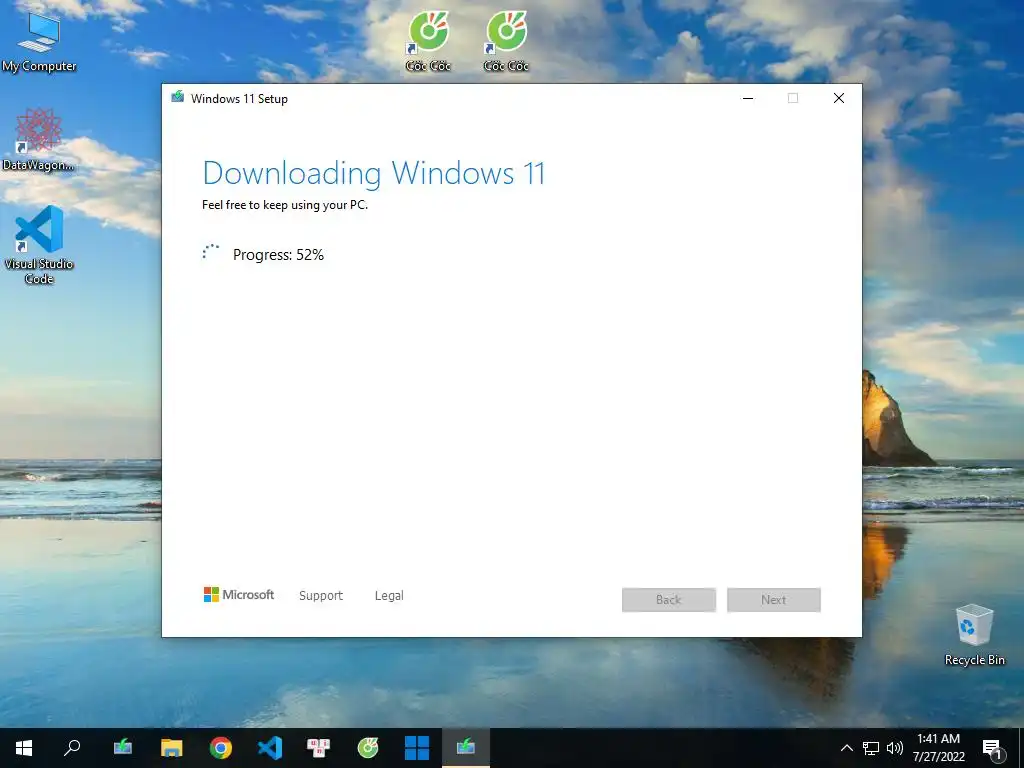Click the spinning progress indicator
This screenshot has height=768, width=1024.
point(210,253)
